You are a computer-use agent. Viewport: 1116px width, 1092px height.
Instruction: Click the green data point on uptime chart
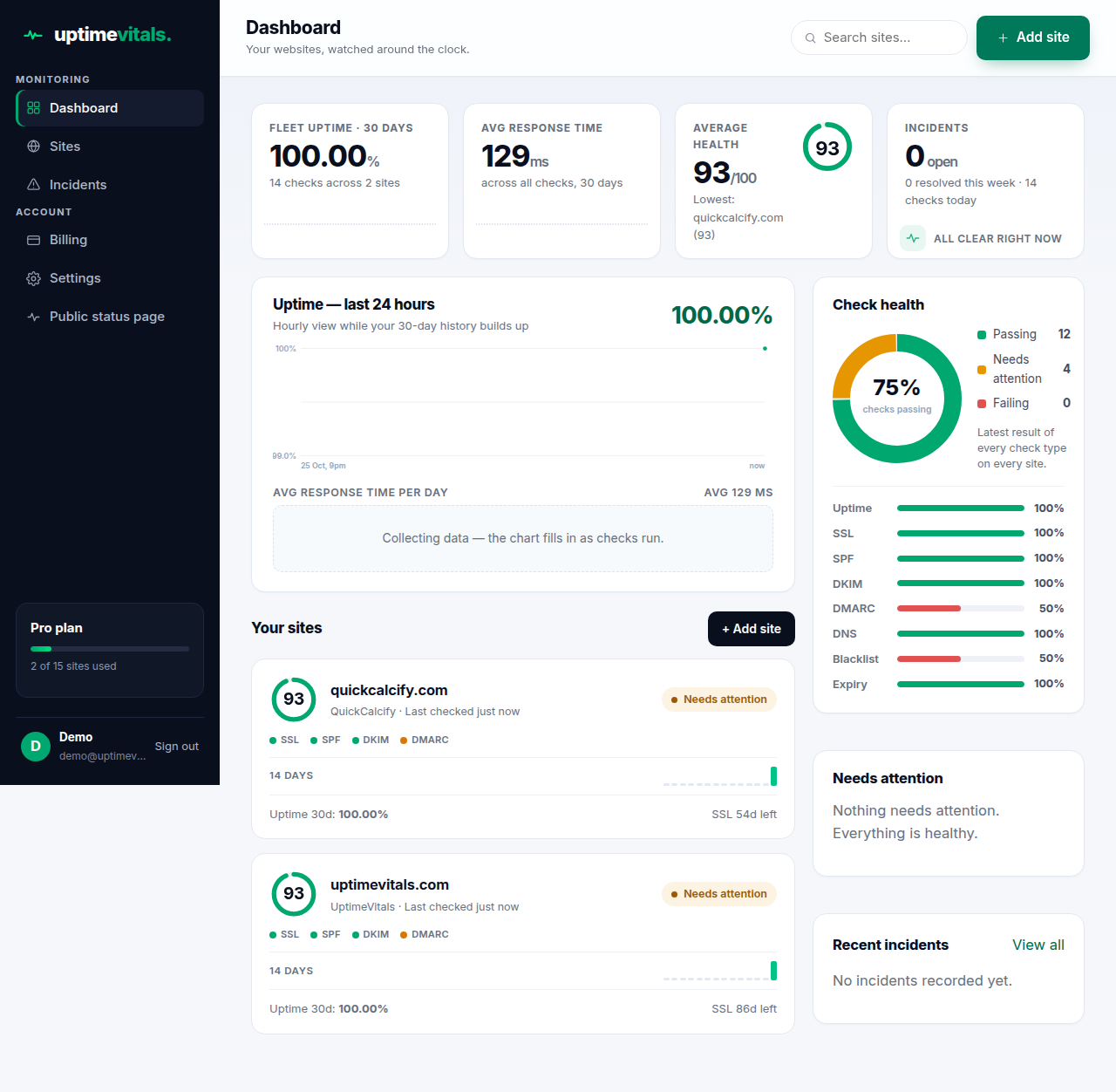(765, 348)
